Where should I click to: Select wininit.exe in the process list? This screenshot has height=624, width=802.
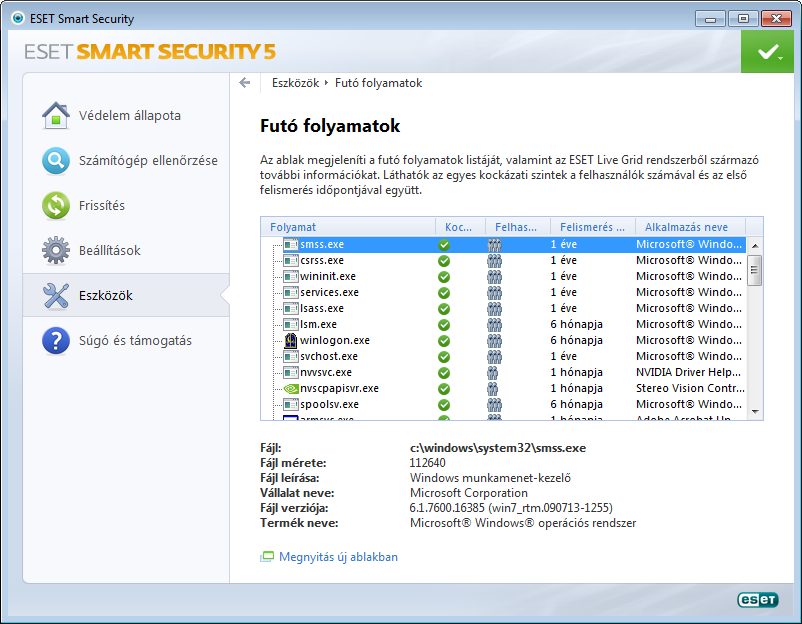[x=503, y=276]
